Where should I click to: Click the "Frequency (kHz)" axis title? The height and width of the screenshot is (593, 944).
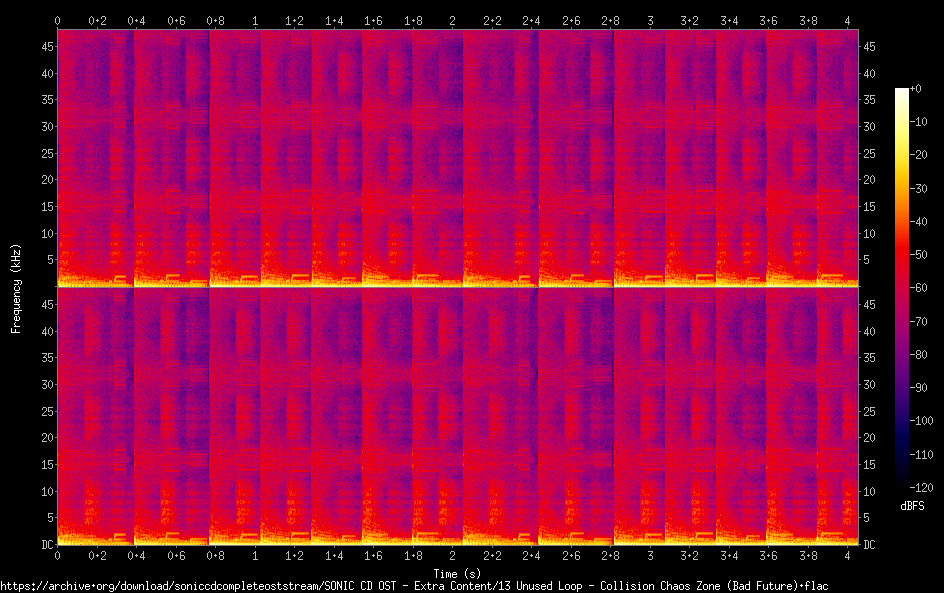tap(16, 288)
